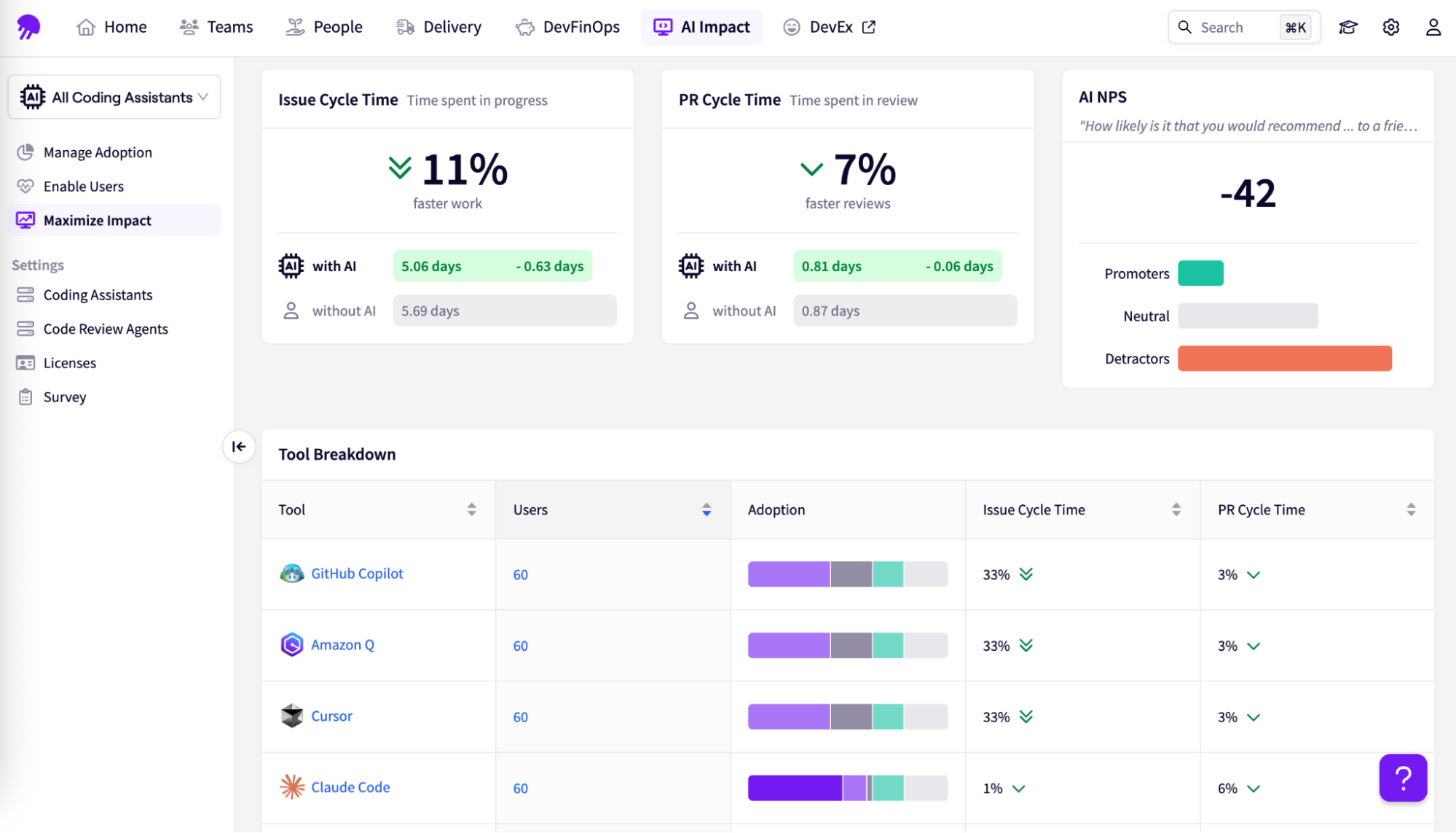1456x833 pixels.
Task: Go to Manage Adoption in sidebar
Action: point(98,152)
